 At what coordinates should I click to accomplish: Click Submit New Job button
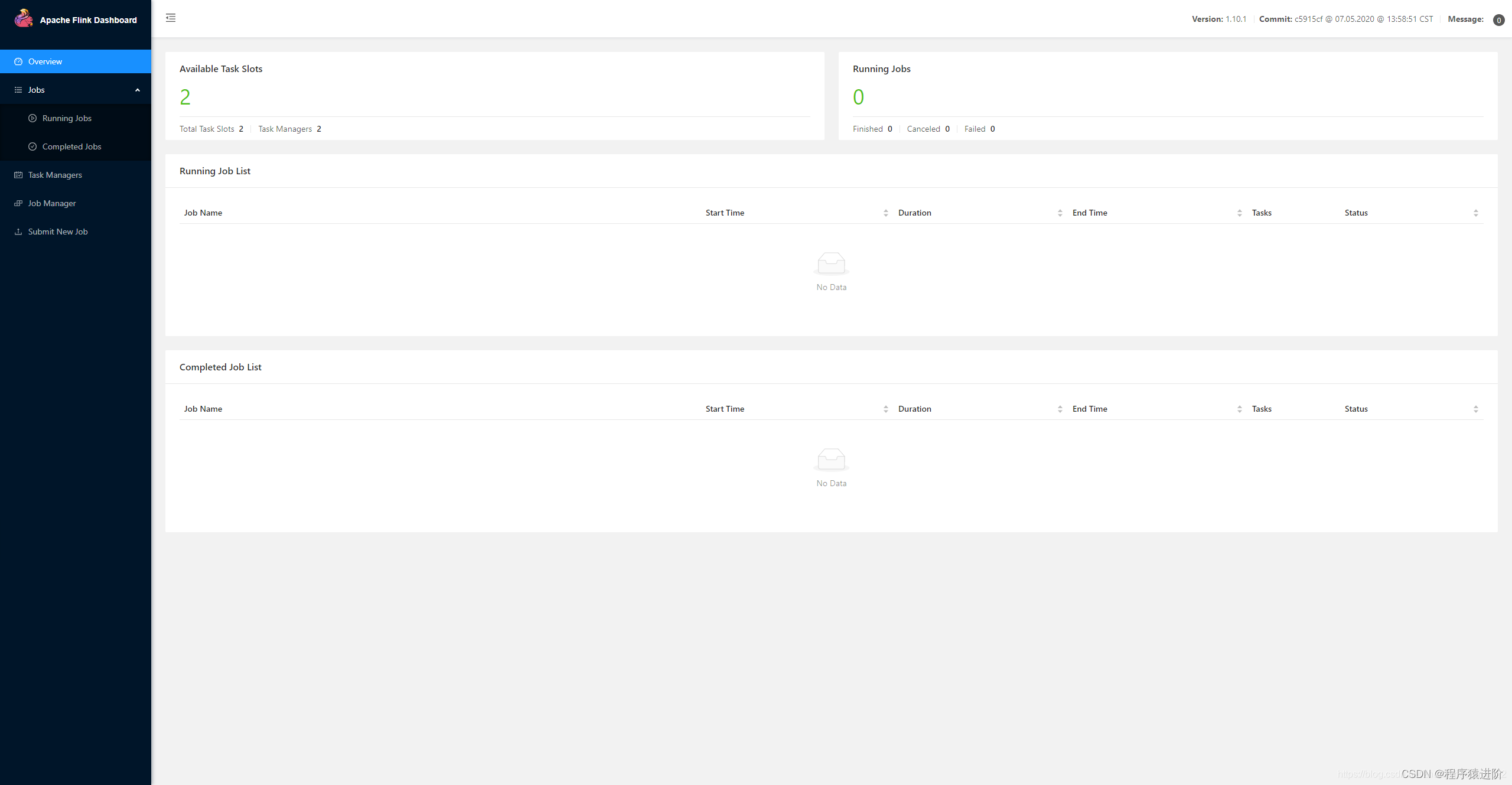tap(57, 231)
